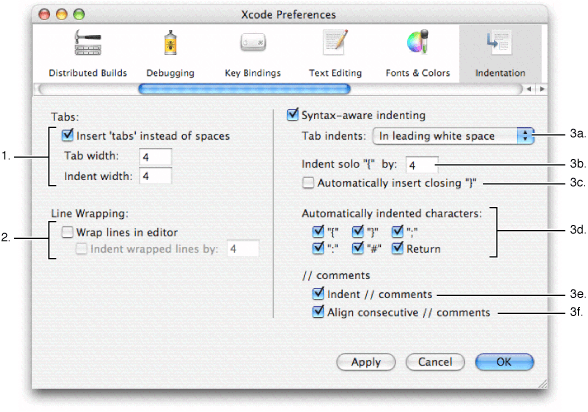Open the Fonts & Colors icon

coord(417,41)
